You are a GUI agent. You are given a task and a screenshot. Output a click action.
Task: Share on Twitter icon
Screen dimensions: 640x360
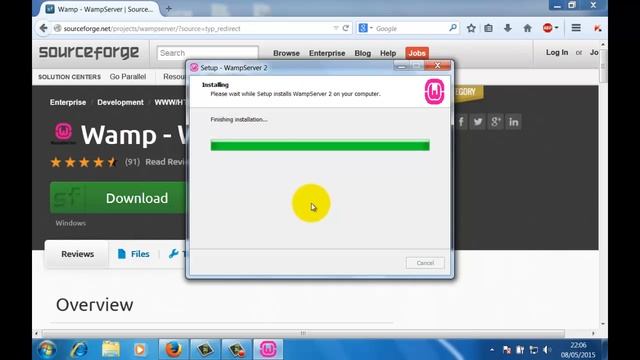pos(478,122)
